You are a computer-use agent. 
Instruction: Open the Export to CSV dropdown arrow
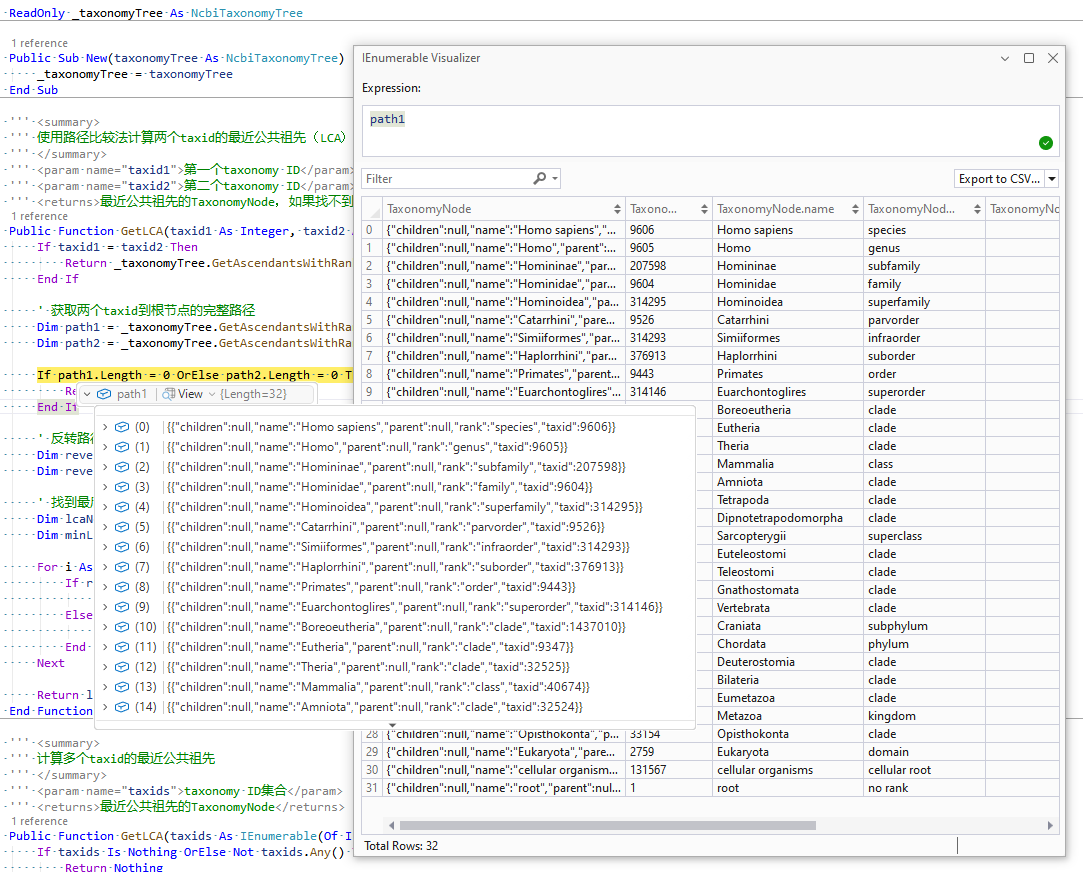click(1052, 179)
